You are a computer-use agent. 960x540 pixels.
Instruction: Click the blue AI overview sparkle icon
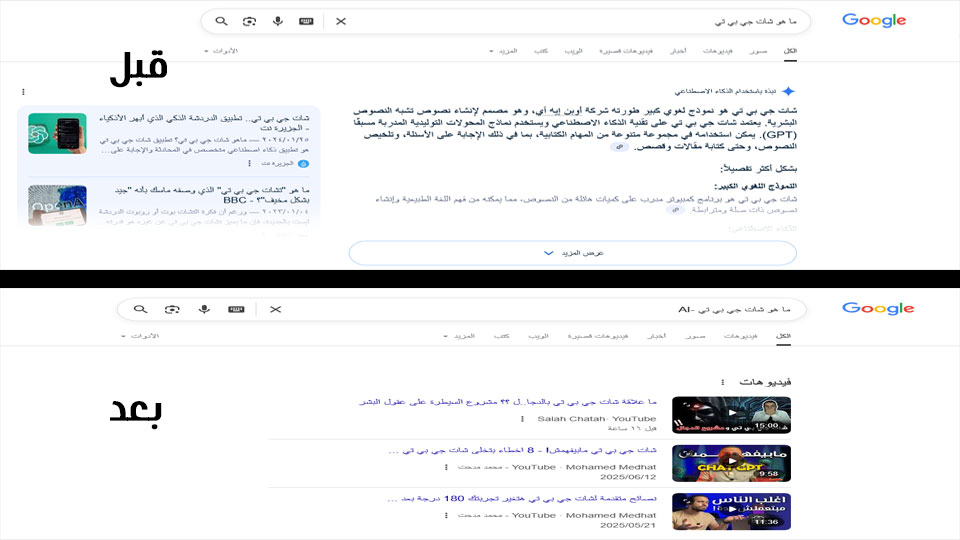point(788,91)
